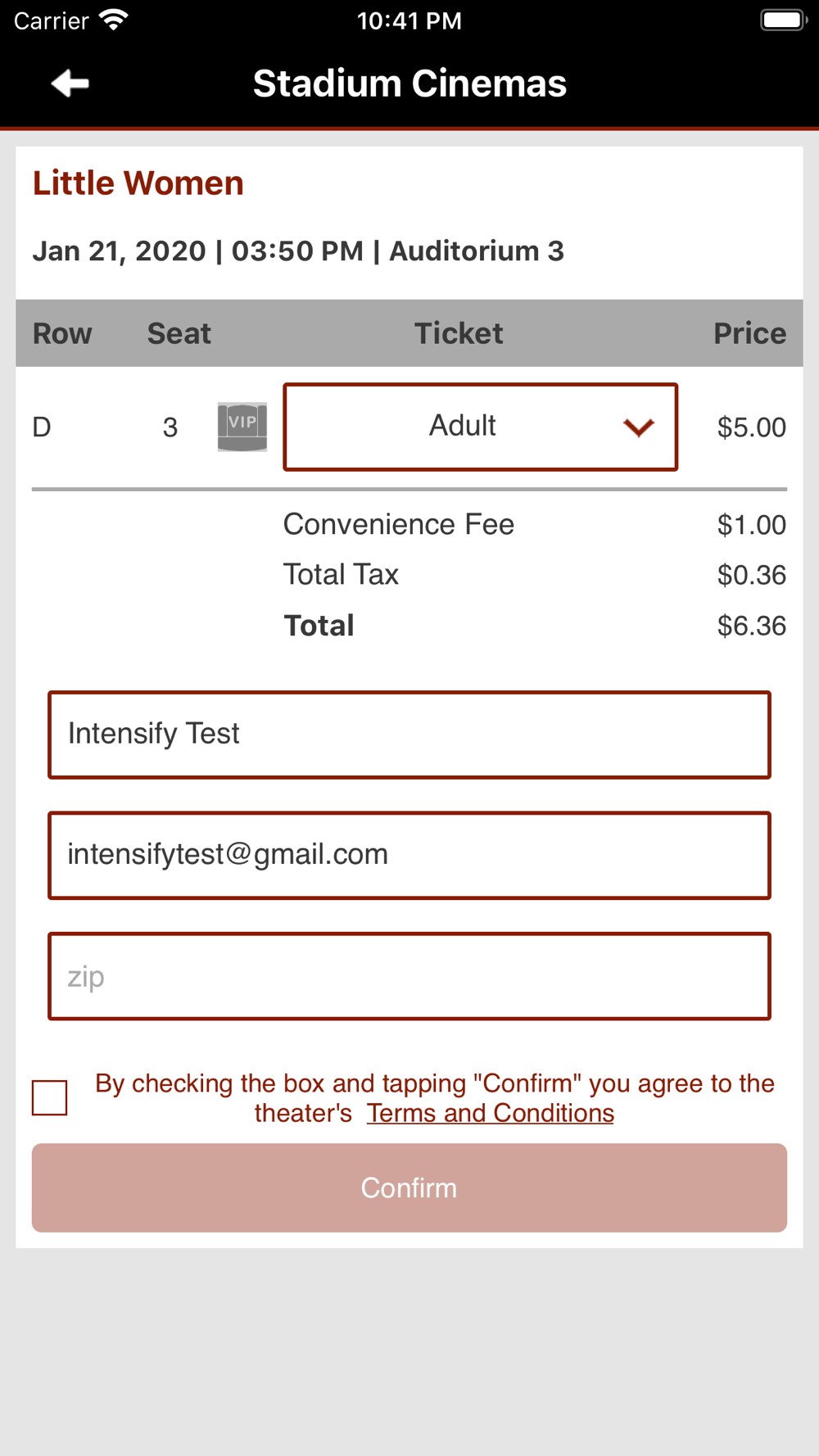Viewport: 819px width, 1456px height.
Task: Tap the Price column header
Action: [749, 333]
